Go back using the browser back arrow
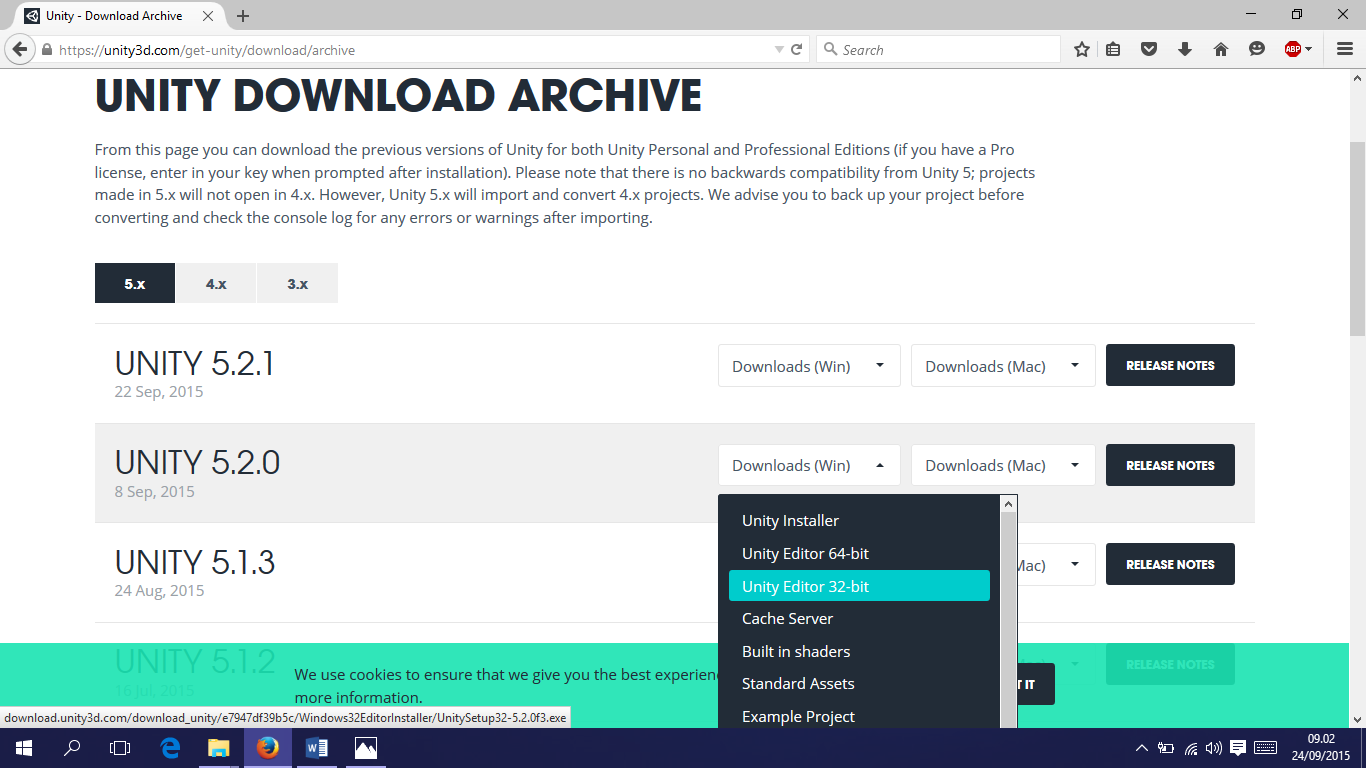Viewport: 1366px width, 768px height. [x=19, y=49]
